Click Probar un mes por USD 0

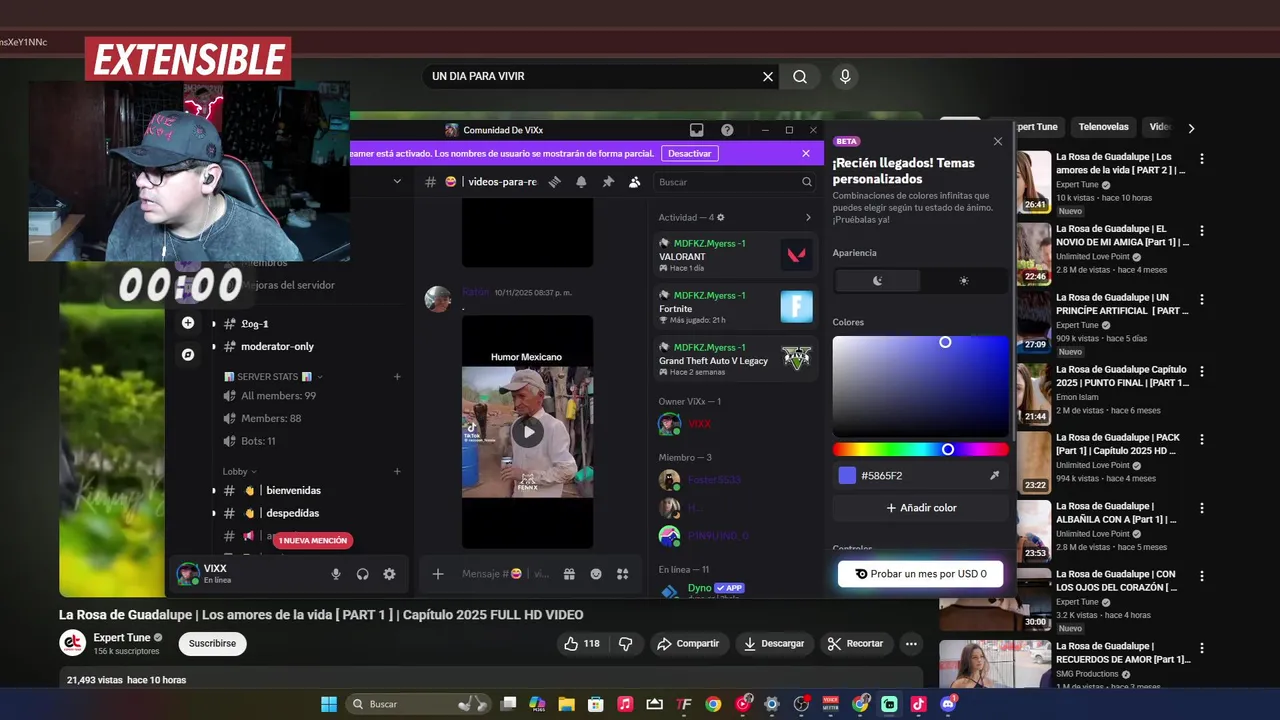(x=920, y=574)
